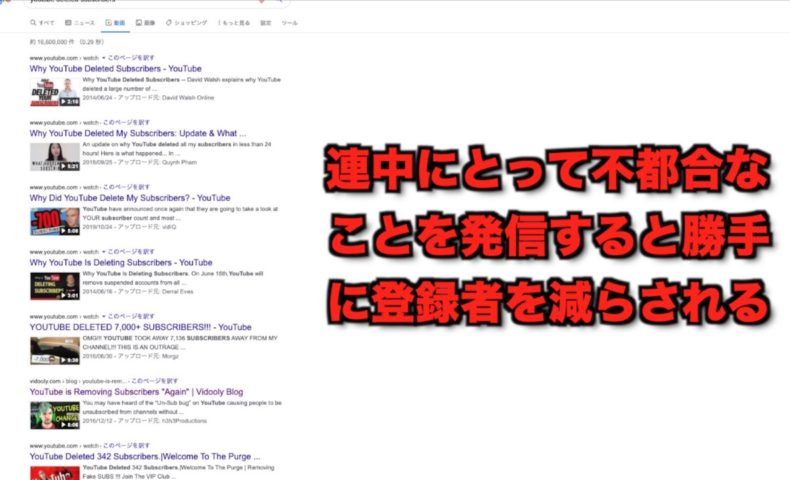The image size is (790, 480).
Task: Open the 設定 settings menu
Action: 265,22
